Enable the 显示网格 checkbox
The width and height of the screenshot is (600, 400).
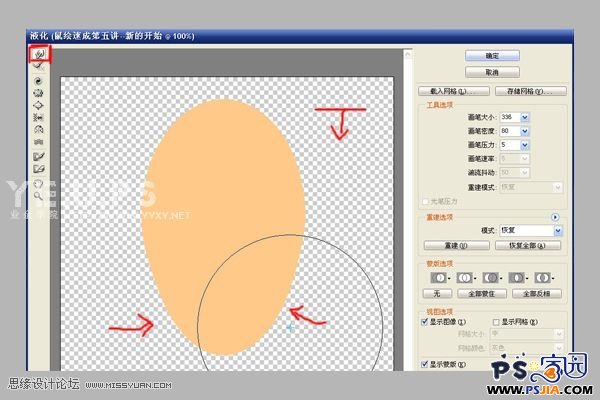(496, 322)
